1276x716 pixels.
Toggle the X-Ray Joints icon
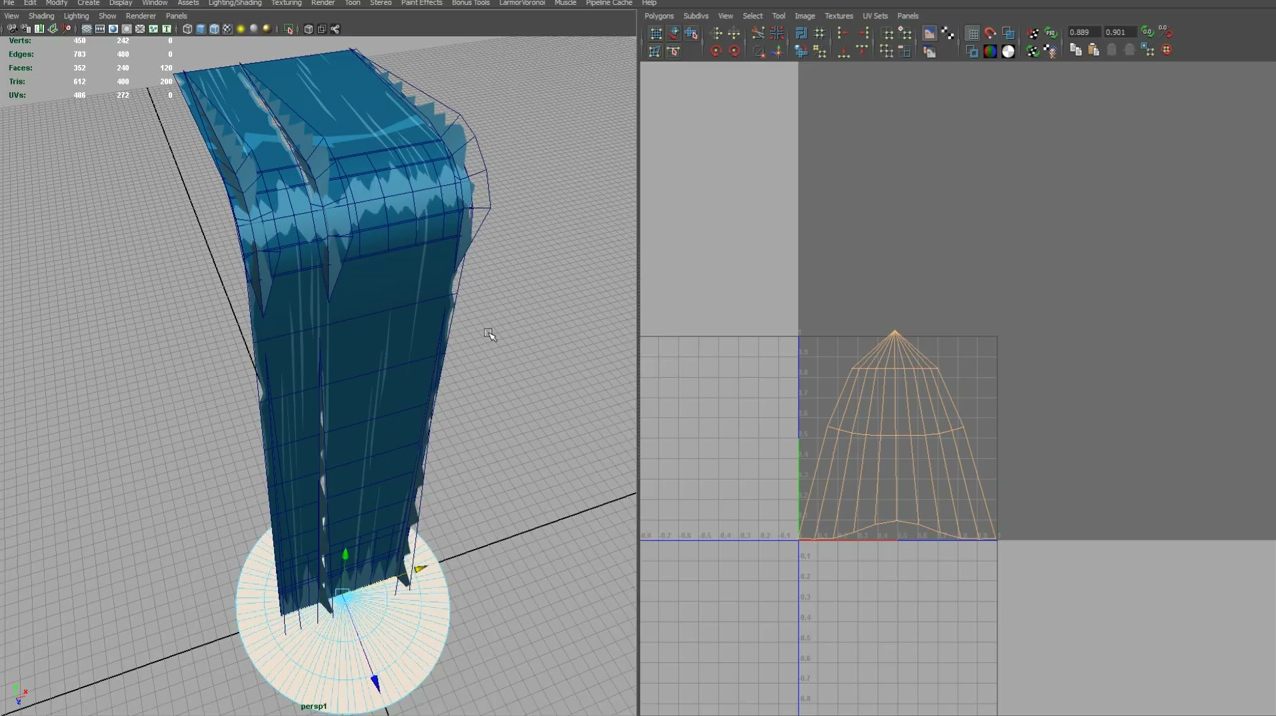335,29
